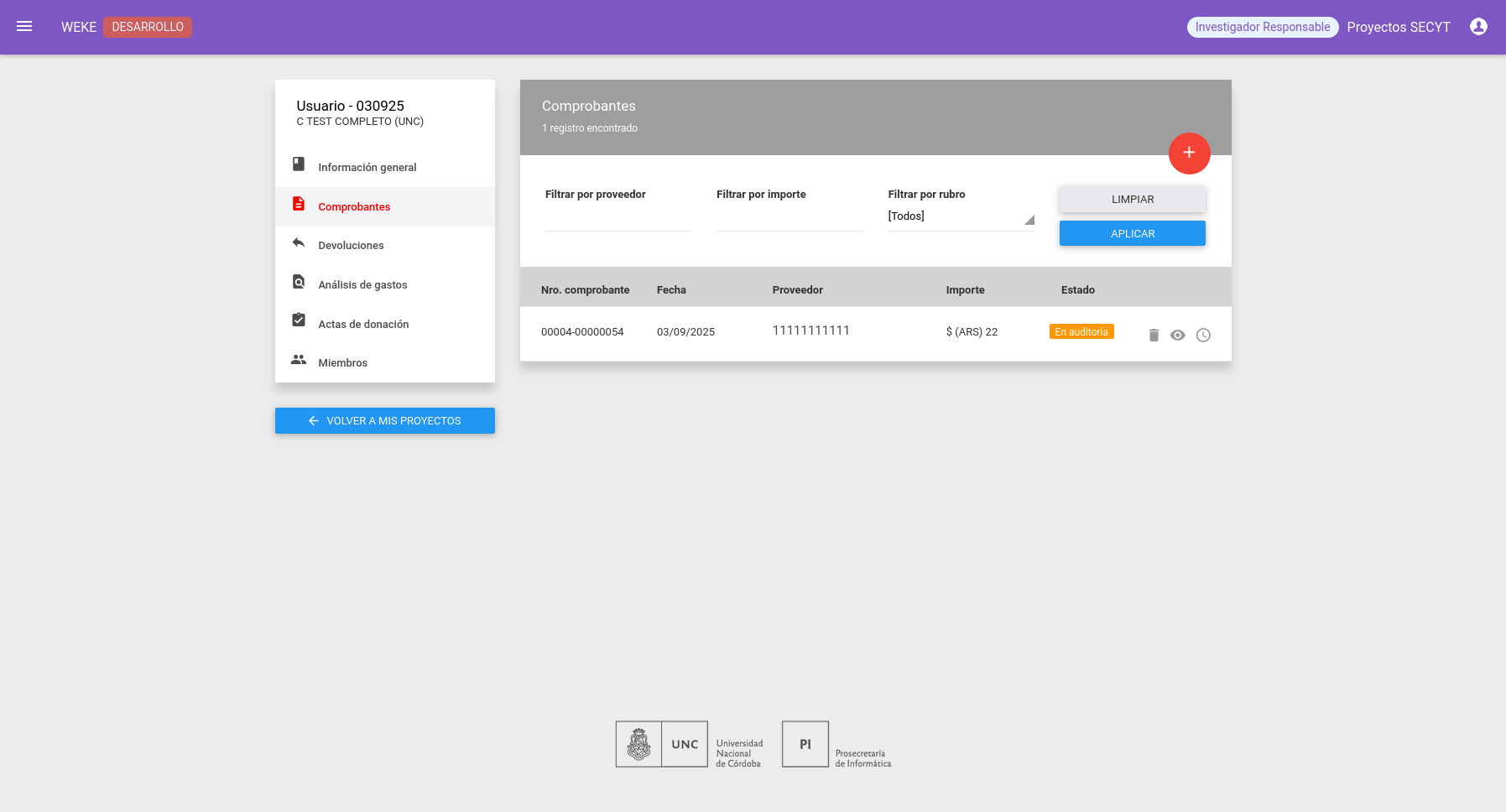View comprobante details with eye icon
The height and width of the screenshot is (812, 1506).
[x=1178, y=335]
